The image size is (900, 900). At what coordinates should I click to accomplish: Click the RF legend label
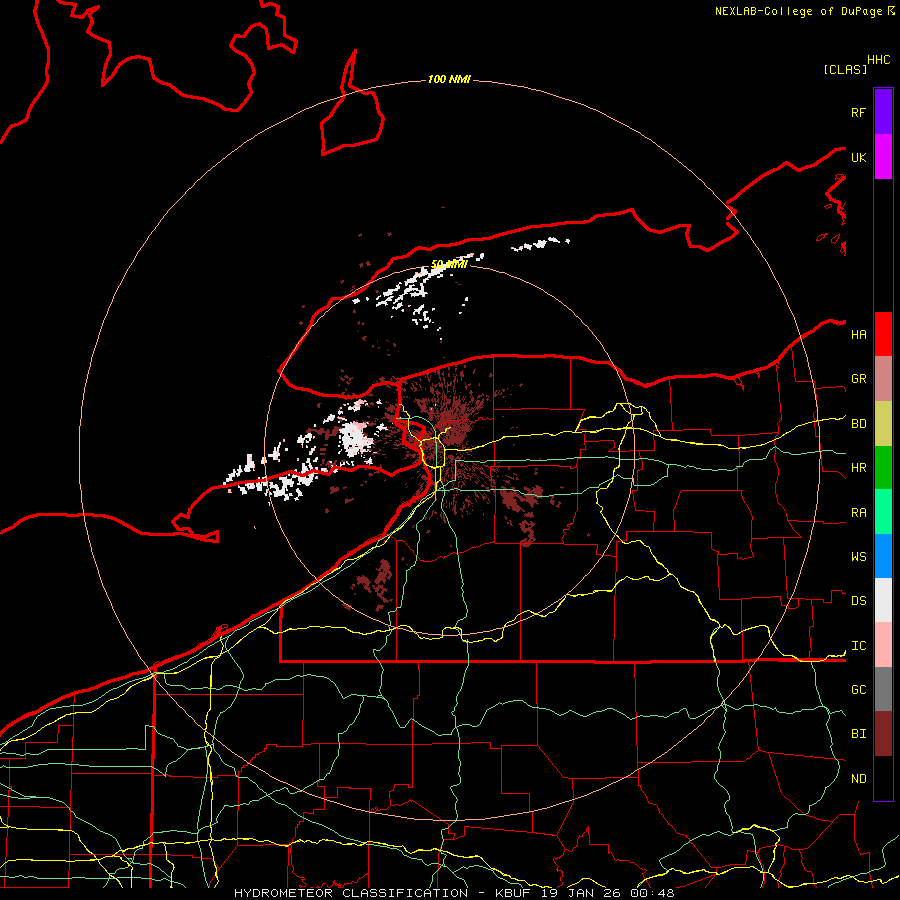pos(859,112)
